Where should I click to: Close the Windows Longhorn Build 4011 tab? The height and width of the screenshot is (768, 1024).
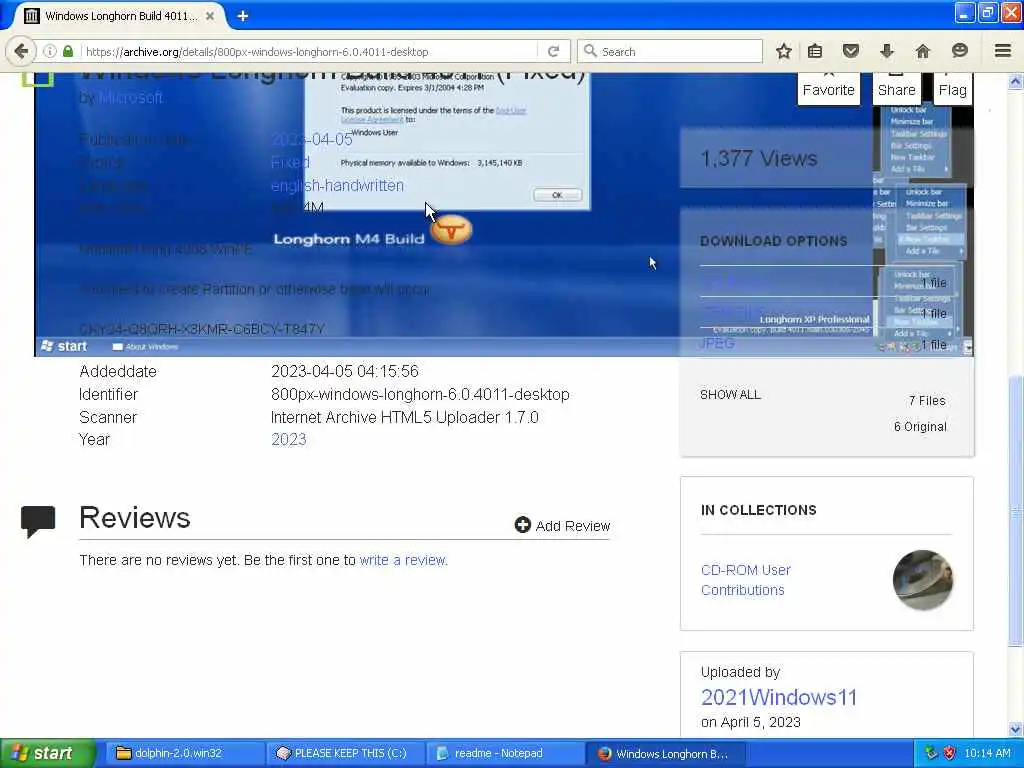pyautogui.click(x=210, y=16)
